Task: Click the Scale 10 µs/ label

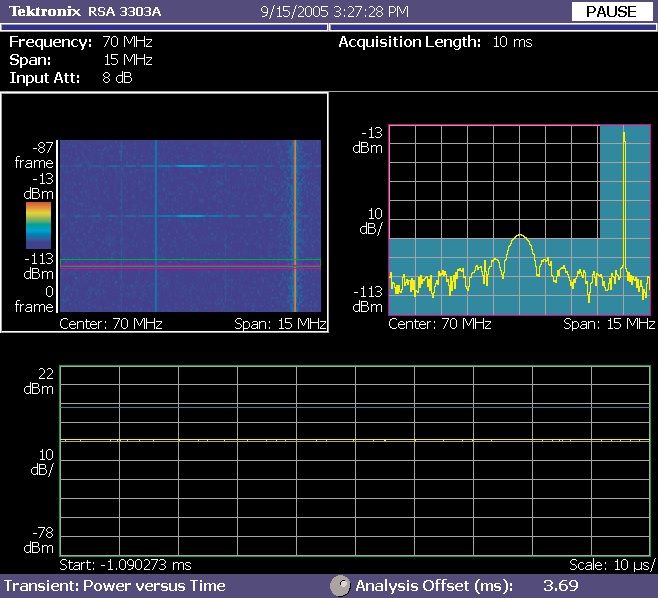Action: tap(610, 564)
